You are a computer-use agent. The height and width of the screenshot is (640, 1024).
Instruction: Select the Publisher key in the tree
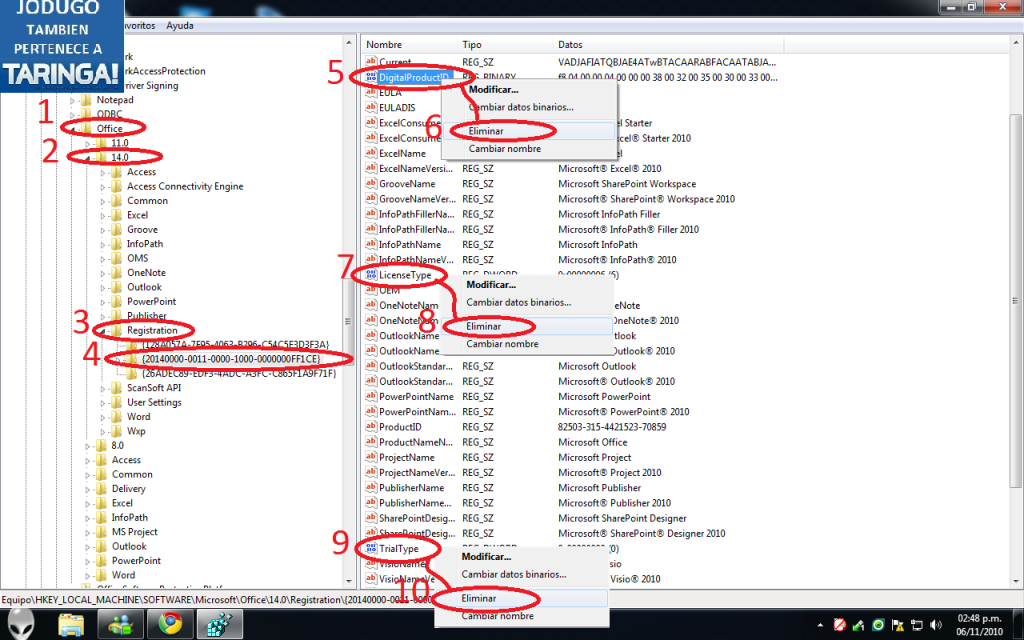tap(146, 316)
